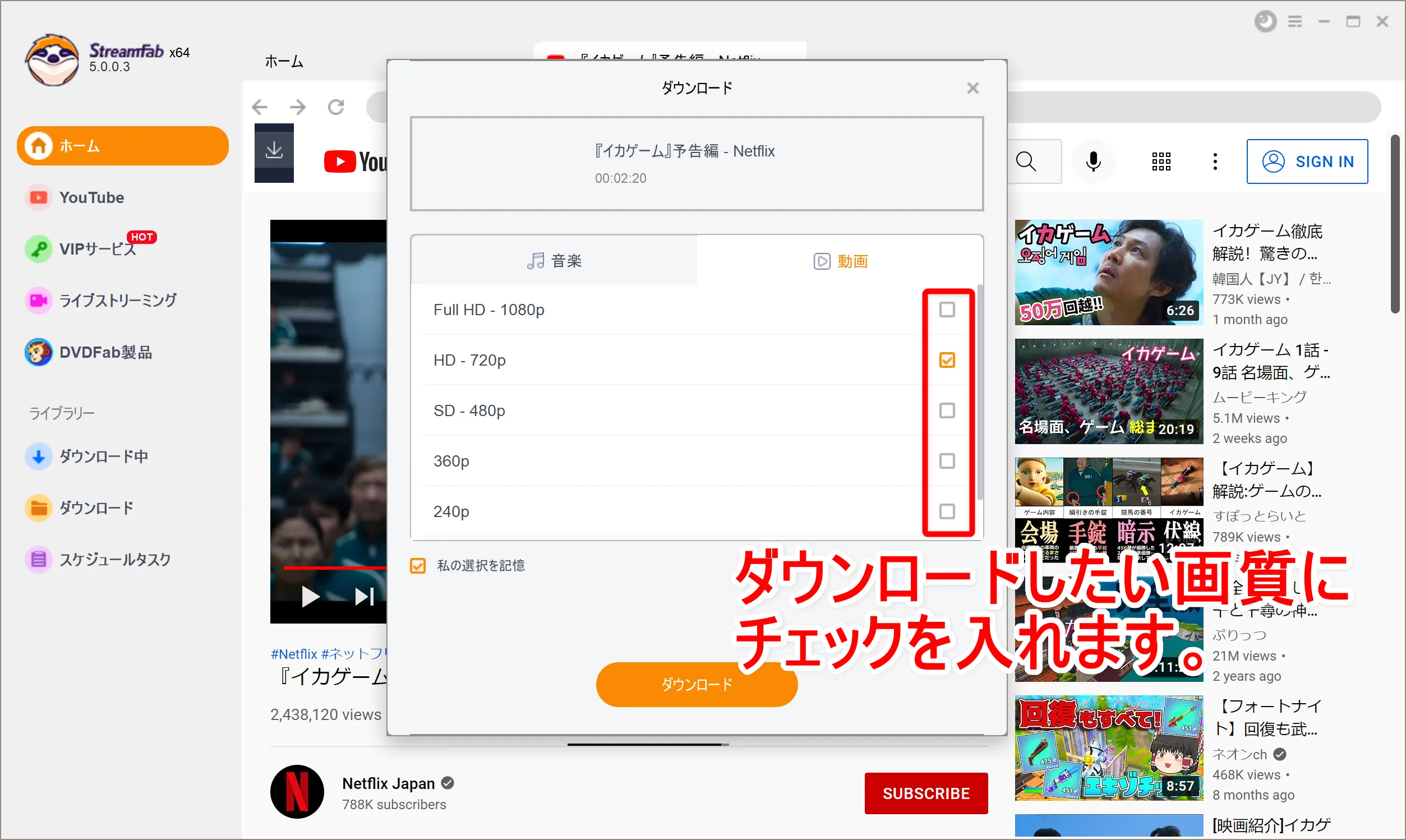Viewport: 1406px width, 840px height.
Task: Click the YouTube logo
Action: (356, 162)
